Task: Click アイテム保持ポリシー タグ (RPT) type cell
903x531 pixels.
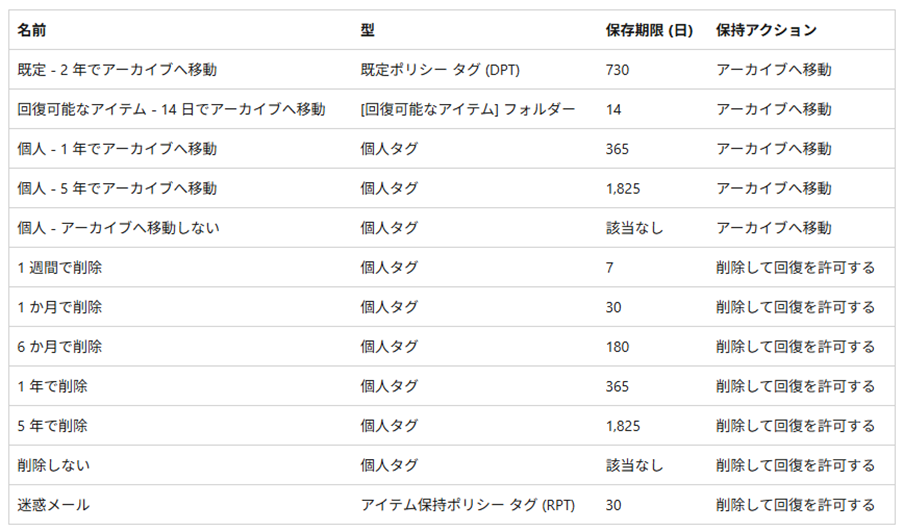Action: 468,505
